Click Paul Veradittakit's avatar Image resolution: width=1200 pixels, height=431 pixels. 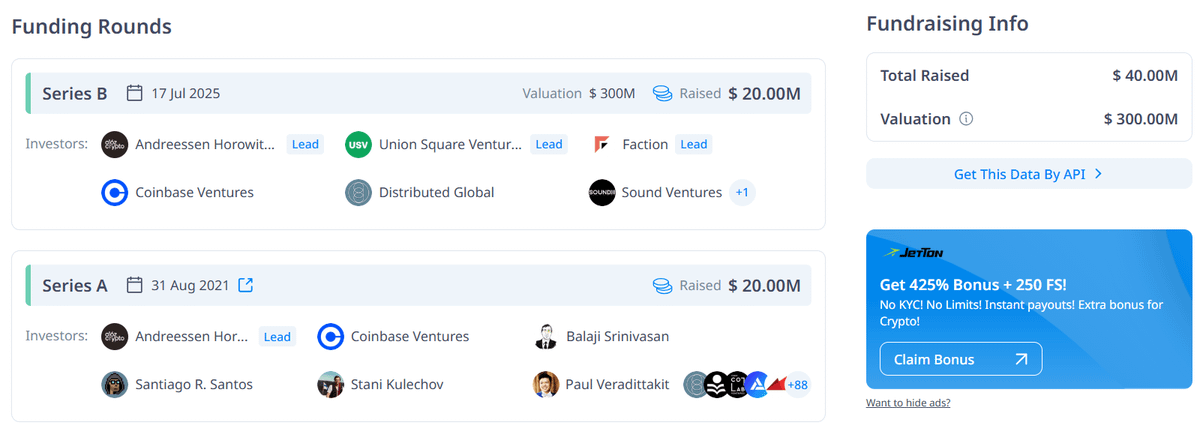(545, 385)
